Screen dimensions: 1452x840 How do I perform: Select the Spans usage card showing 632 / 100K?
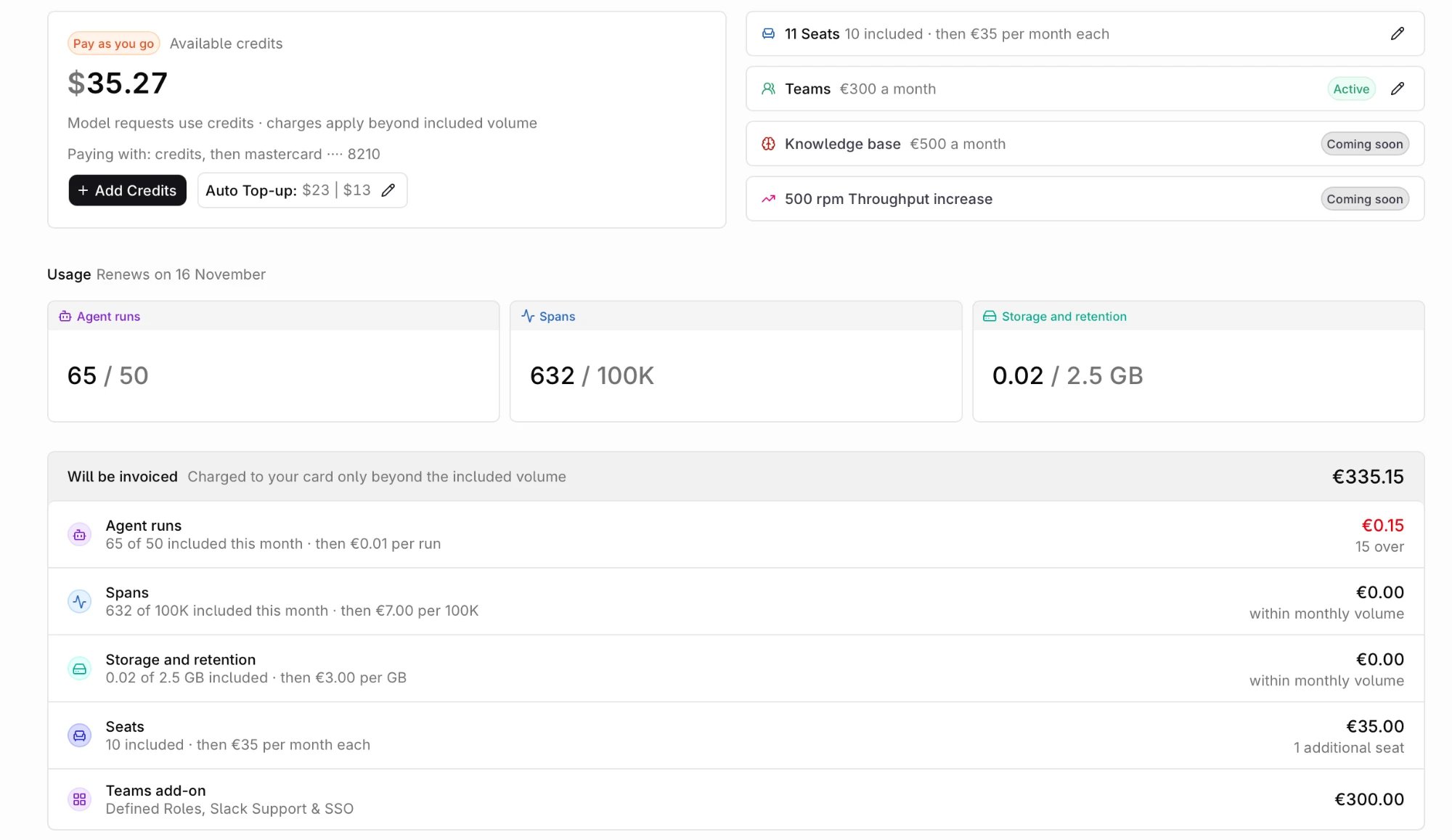[736, 362]
